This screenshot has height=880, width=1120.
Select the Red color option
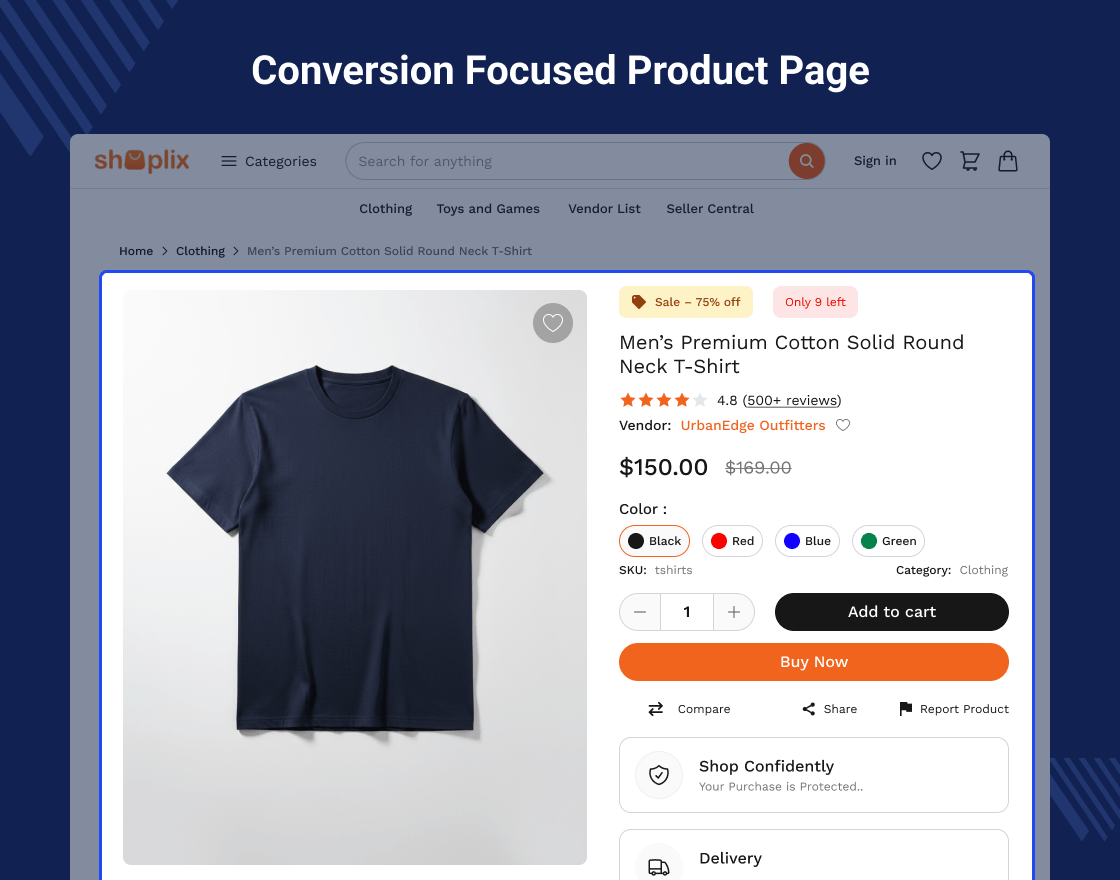(x=732, y=541)
